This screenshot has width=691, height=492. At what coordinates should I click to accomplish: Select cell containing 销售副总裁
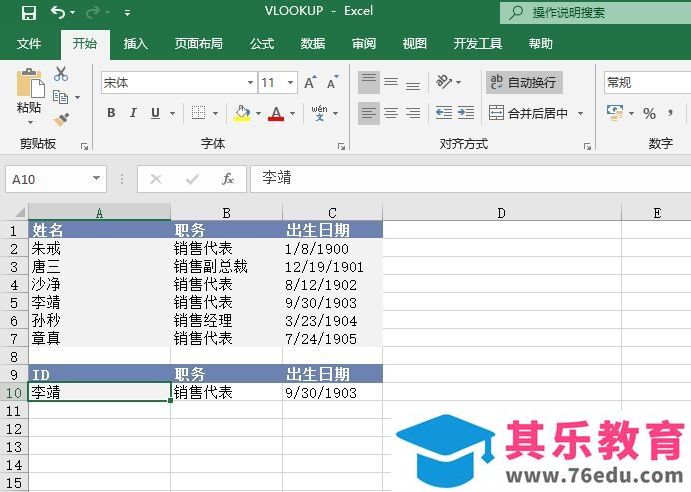tap(226, 266)
